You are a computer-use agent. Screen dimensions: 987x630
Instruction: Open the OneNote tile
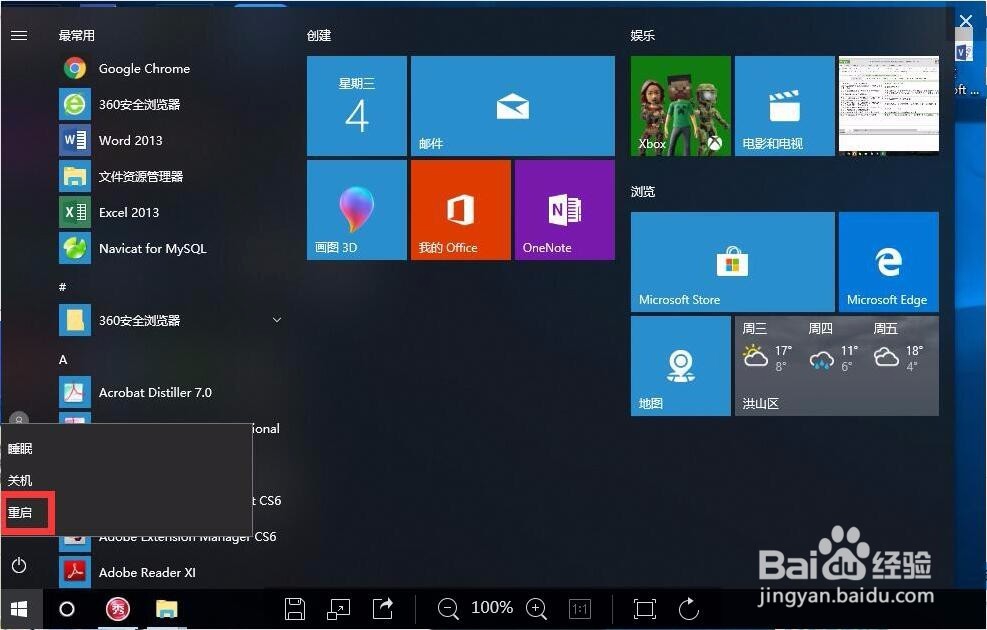(x=565, y=210)
